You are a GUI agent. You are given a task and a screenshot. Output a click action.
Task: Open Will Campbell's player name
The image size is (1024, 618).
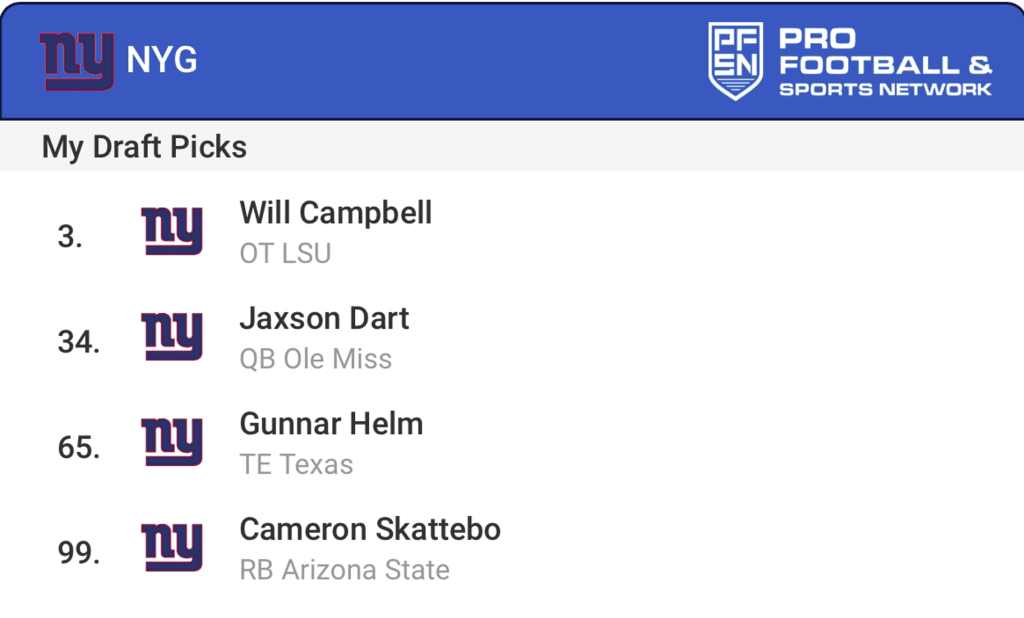tap(336, 213)
